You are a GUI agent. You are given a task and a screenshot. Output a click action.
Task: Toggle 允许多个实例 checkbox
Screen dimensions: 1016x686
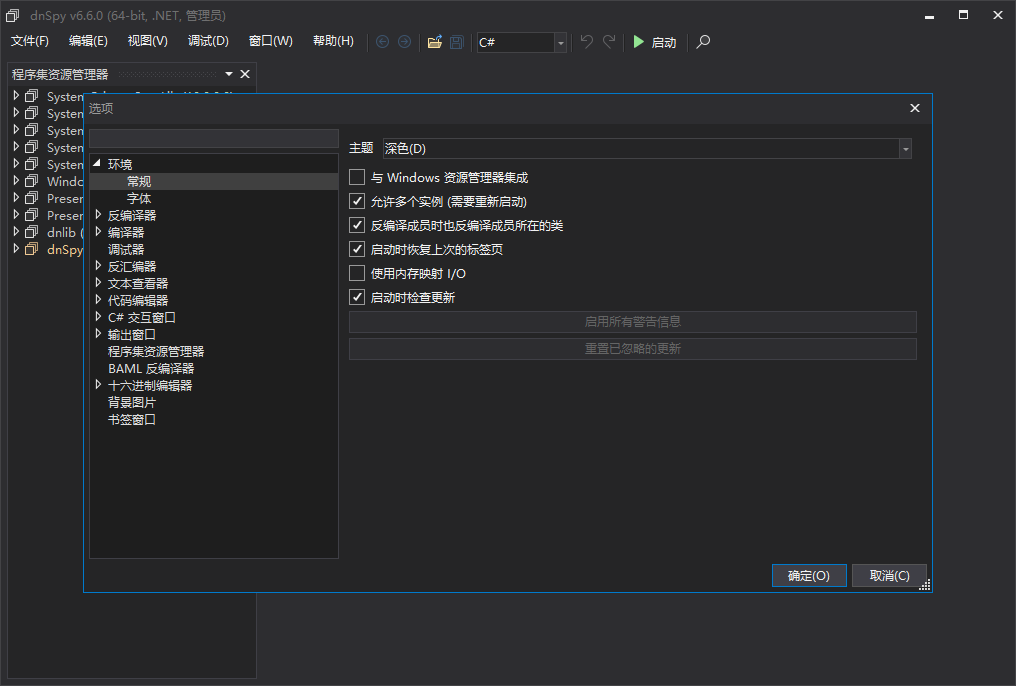(x=357, y=201)
